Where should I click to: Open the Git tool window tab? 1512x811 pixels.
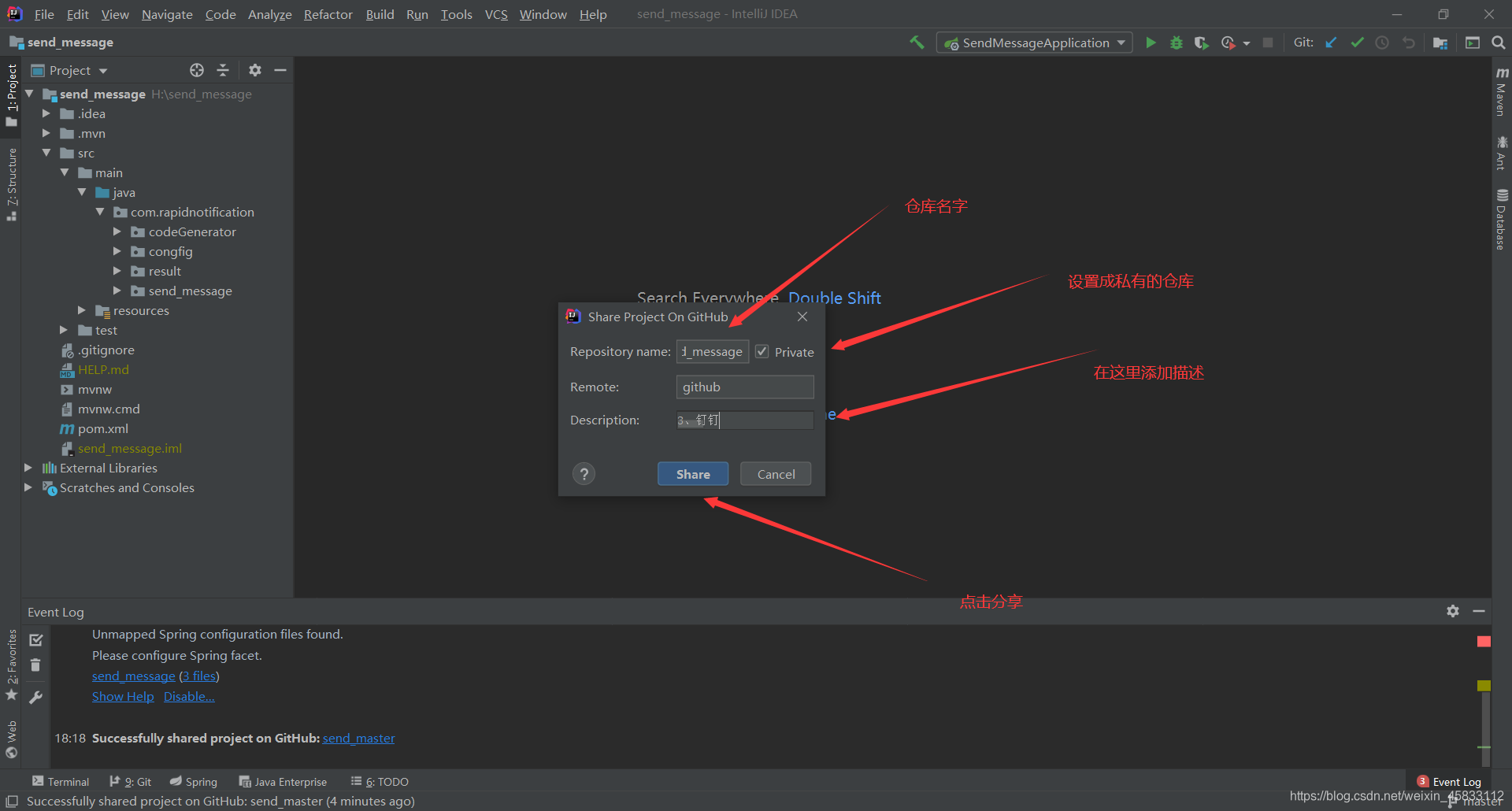(x=130, y=781)
